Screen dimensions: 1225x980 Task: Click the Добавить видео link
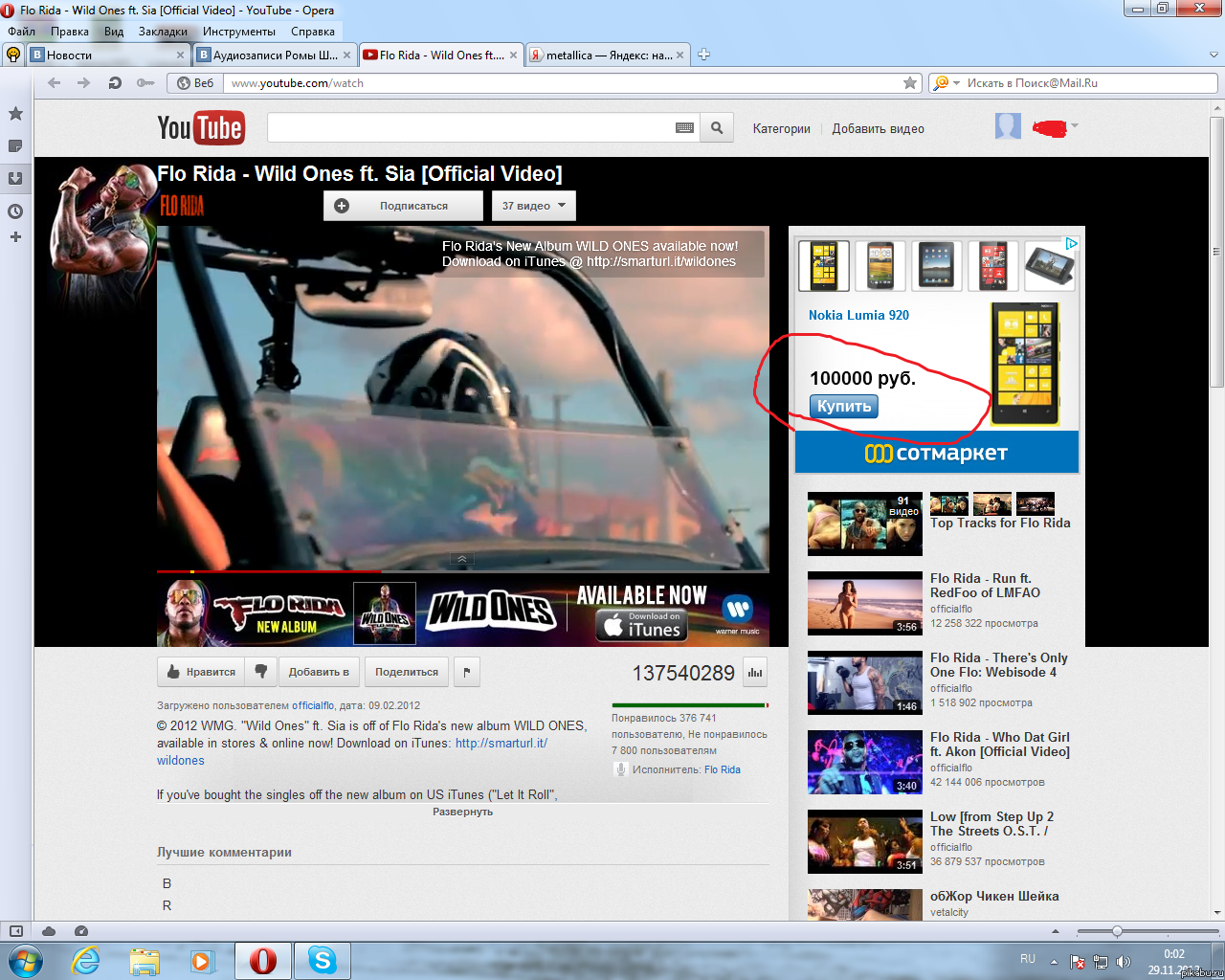(878, 129)
